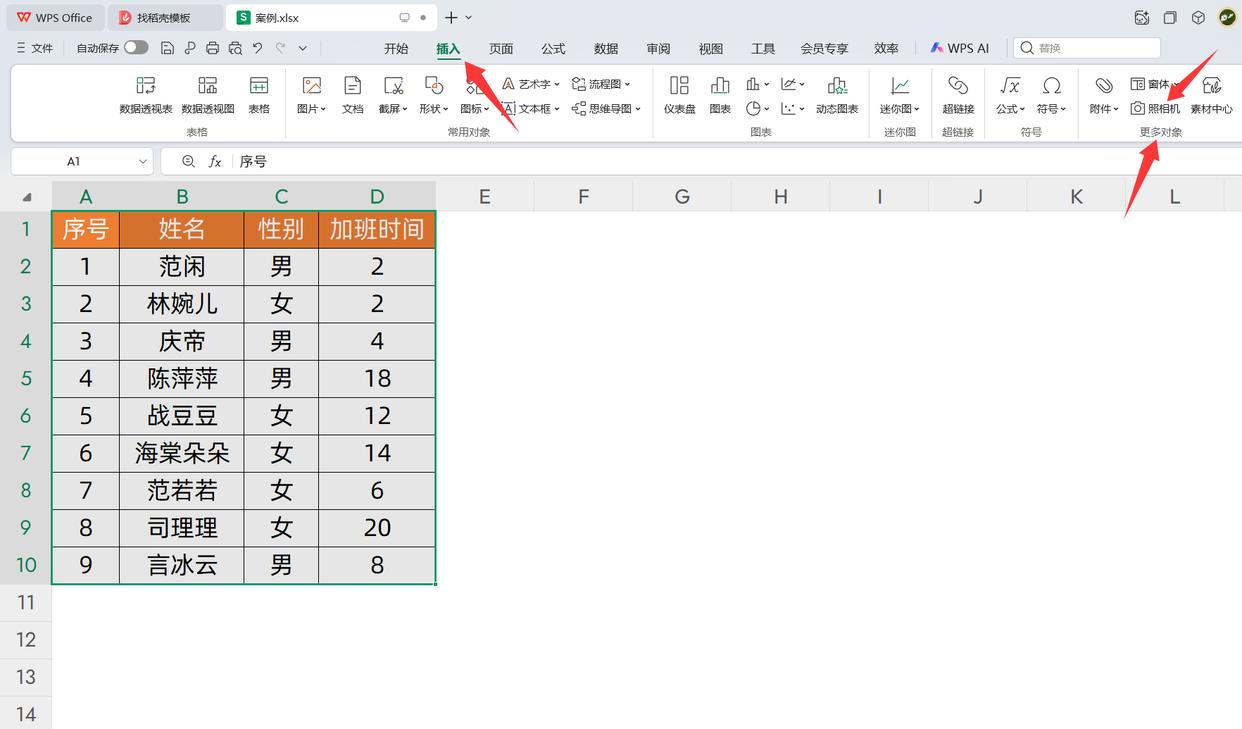Viewport: 1242px width, 729px height.
Task: Go to the WPS Office home tab
Action: pyautogui.click(x=54, y=18)
